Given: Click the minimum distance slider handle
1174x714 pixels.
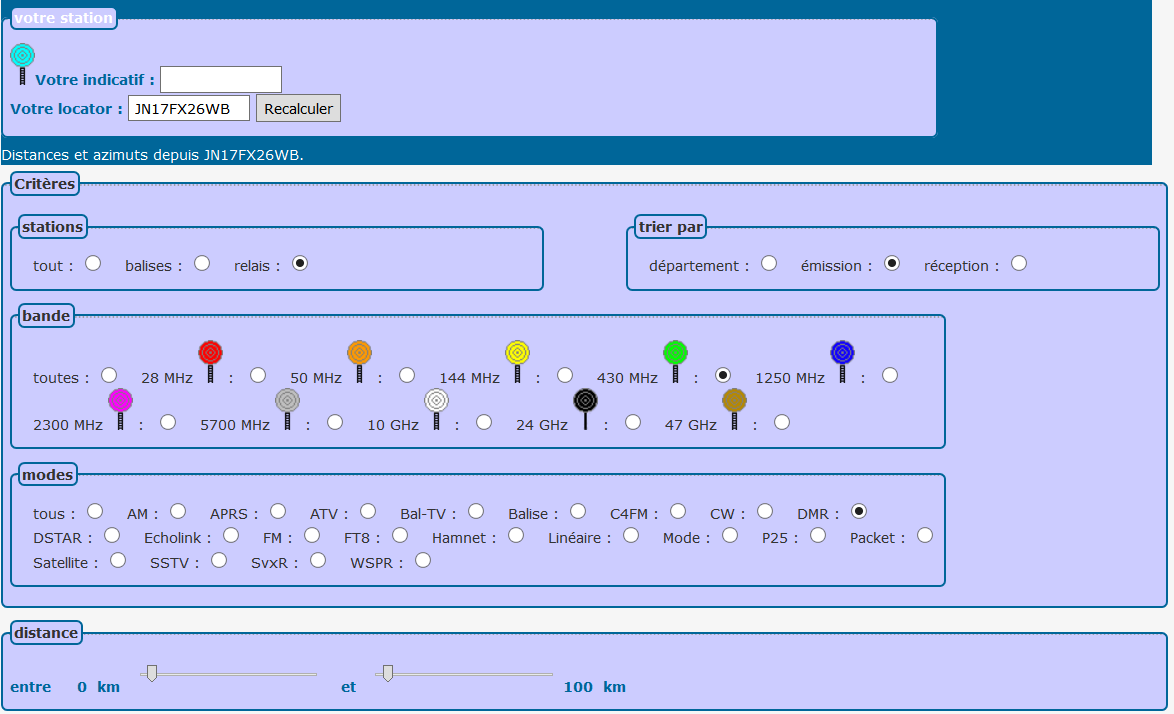Looking at the screenshot, I should [x=152, y=673].
